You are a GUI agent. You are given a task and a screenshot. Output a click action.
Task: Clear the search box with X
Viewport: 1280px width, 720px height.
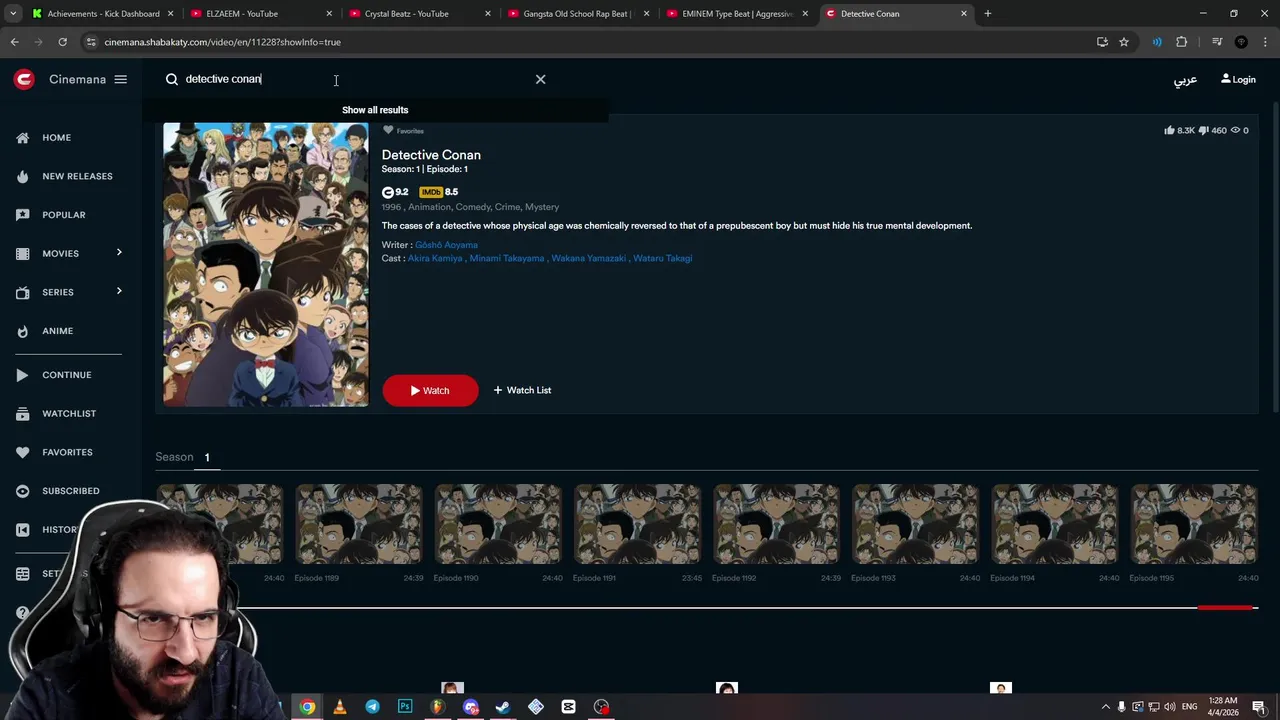(540, 79)
